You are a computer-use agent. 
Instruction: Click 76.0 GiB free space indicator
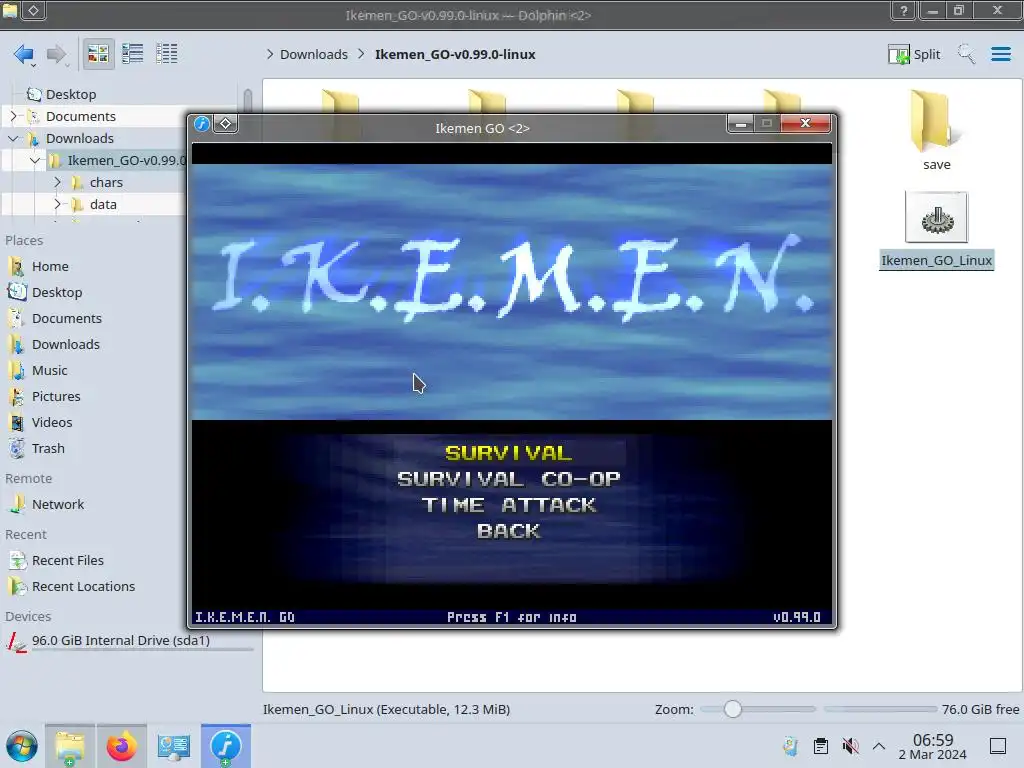980,709
